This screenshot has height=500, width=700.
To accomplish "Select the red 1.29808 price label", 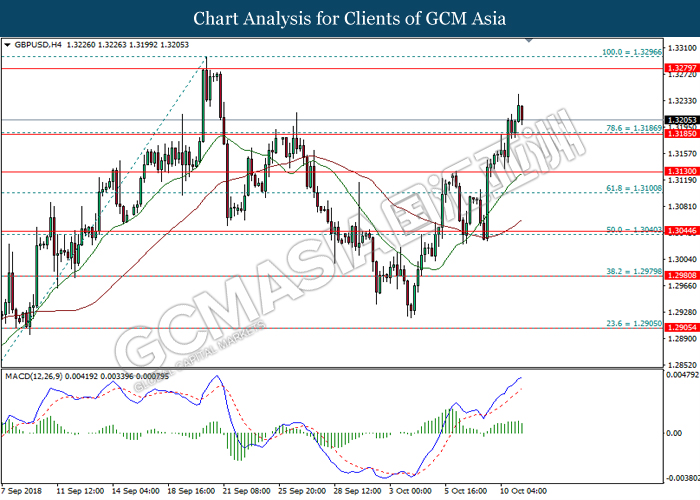I will point(682,275).
